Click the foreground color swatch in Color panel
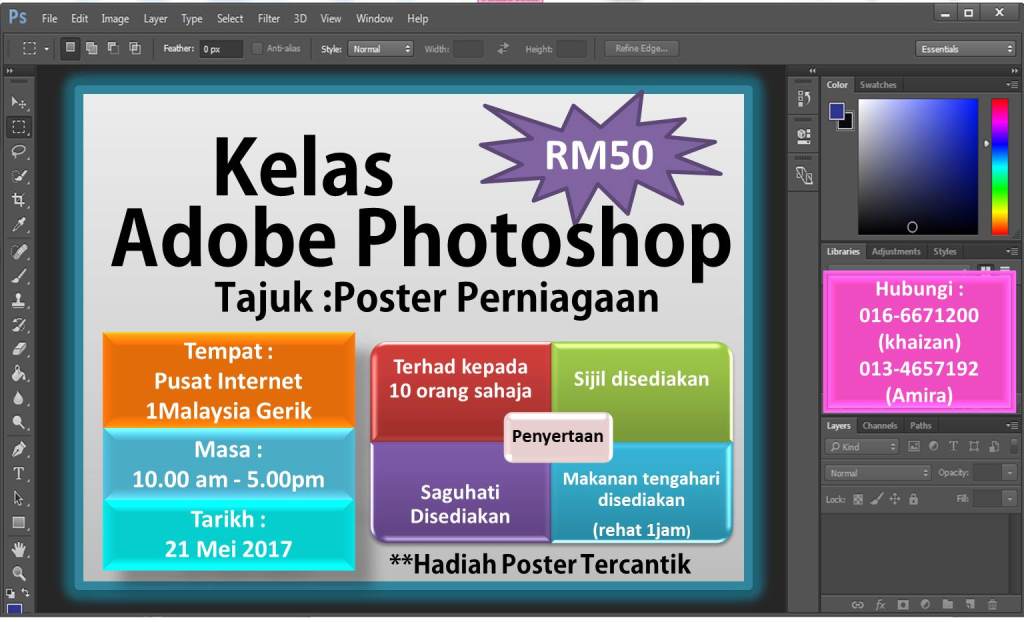1024x622 pixels. [836, 111]
